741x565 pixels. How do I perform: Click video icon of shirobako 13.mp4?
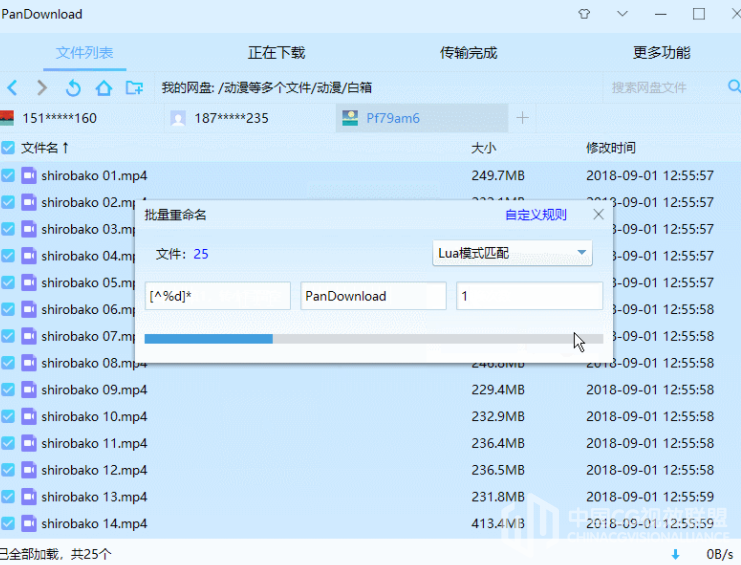pos(29,497)
